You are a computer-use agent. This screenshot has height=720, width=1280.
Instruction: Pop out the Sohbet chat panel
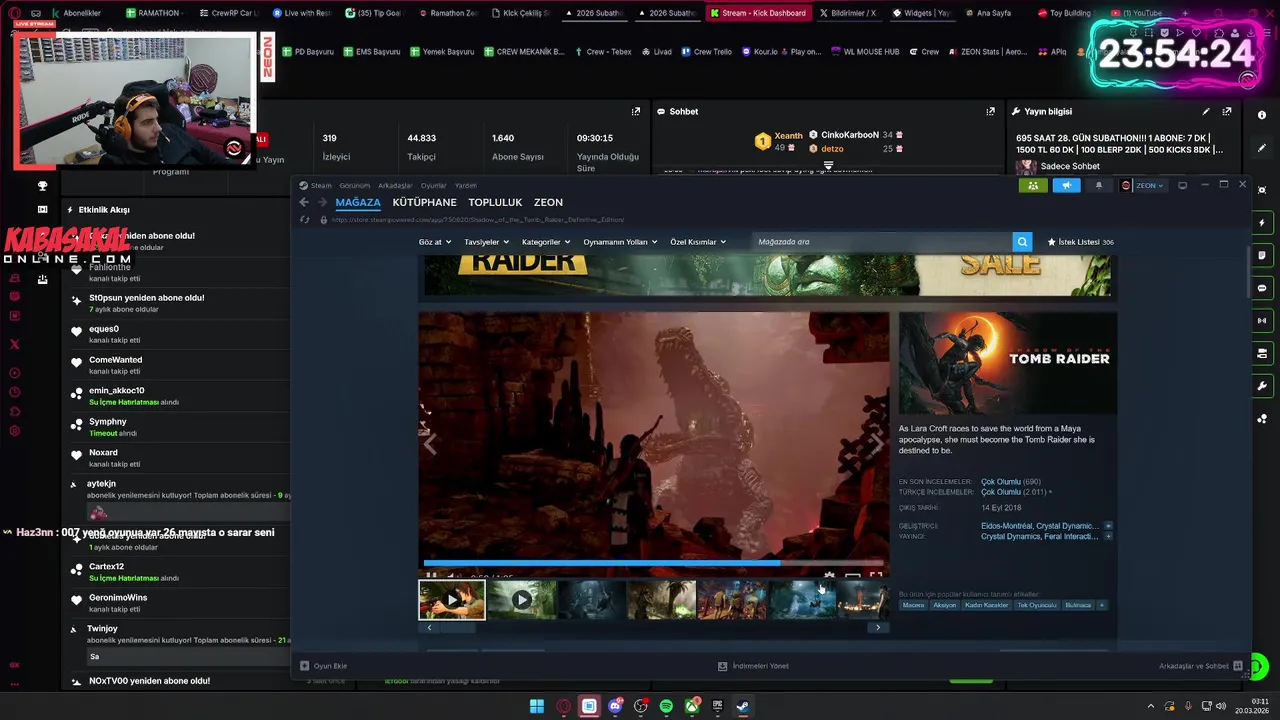point(990,111)
